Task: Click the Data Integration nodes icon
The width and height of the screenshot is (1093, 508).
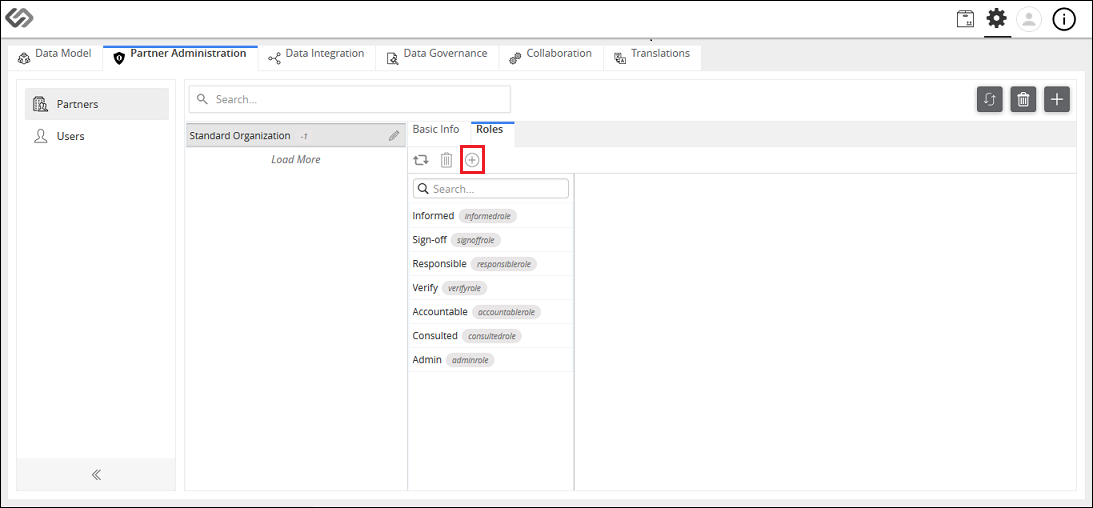Action: click(274, 59)
